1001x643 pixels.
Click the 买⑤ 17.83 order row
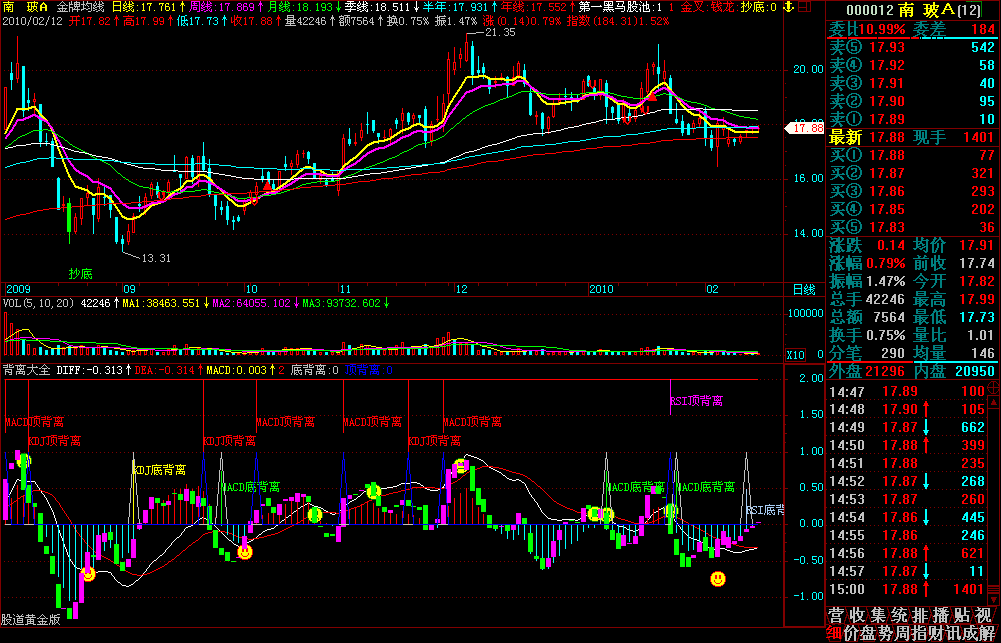(912, 227)
